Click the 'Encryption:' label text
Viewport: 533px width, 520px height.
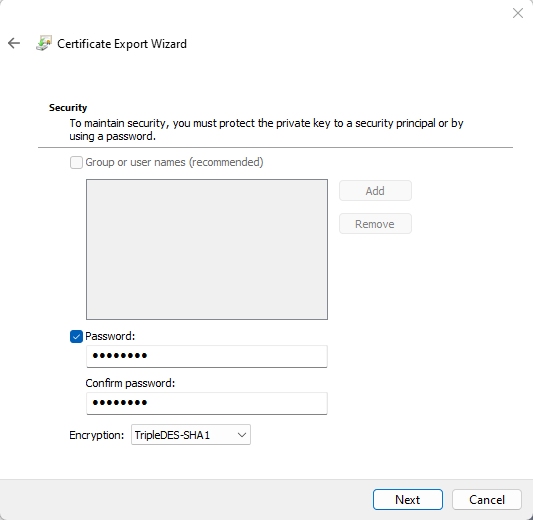[x=97, y=435]
